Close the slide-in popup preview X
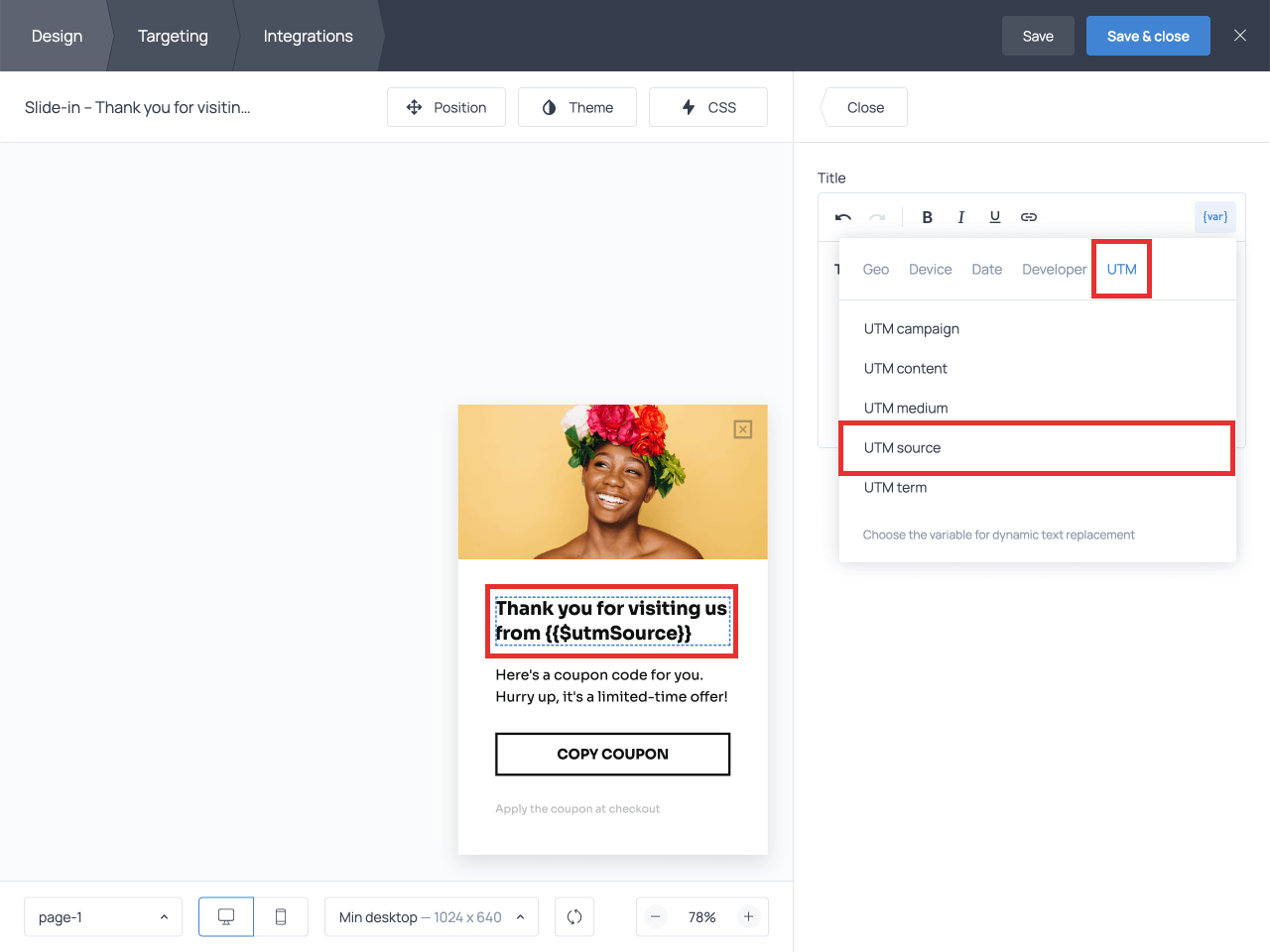 coord(743,429)
